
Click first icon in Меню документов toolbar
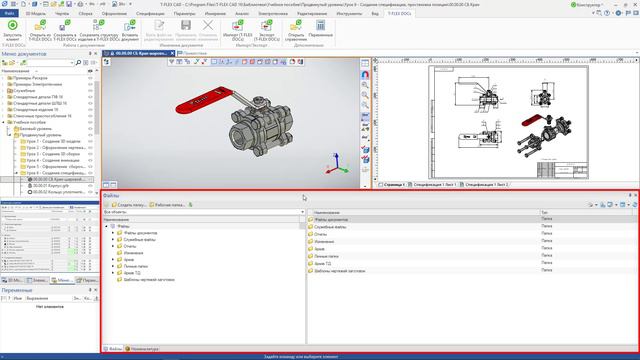click(x=5, y=62)
